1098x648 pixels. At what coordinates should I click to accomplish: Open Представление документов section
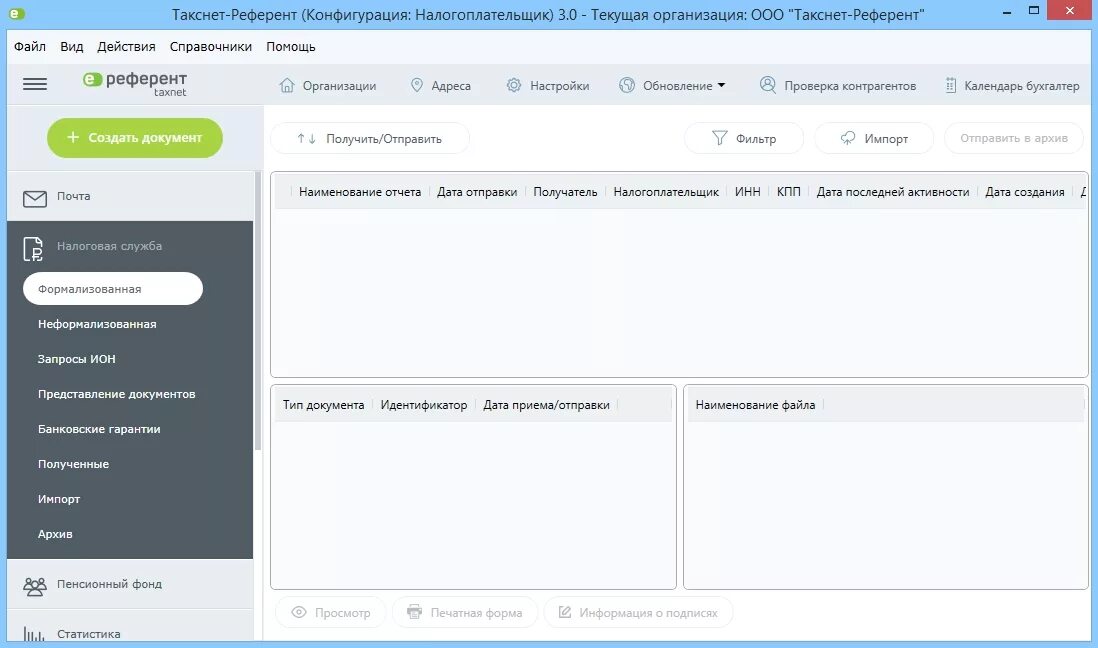116,394
